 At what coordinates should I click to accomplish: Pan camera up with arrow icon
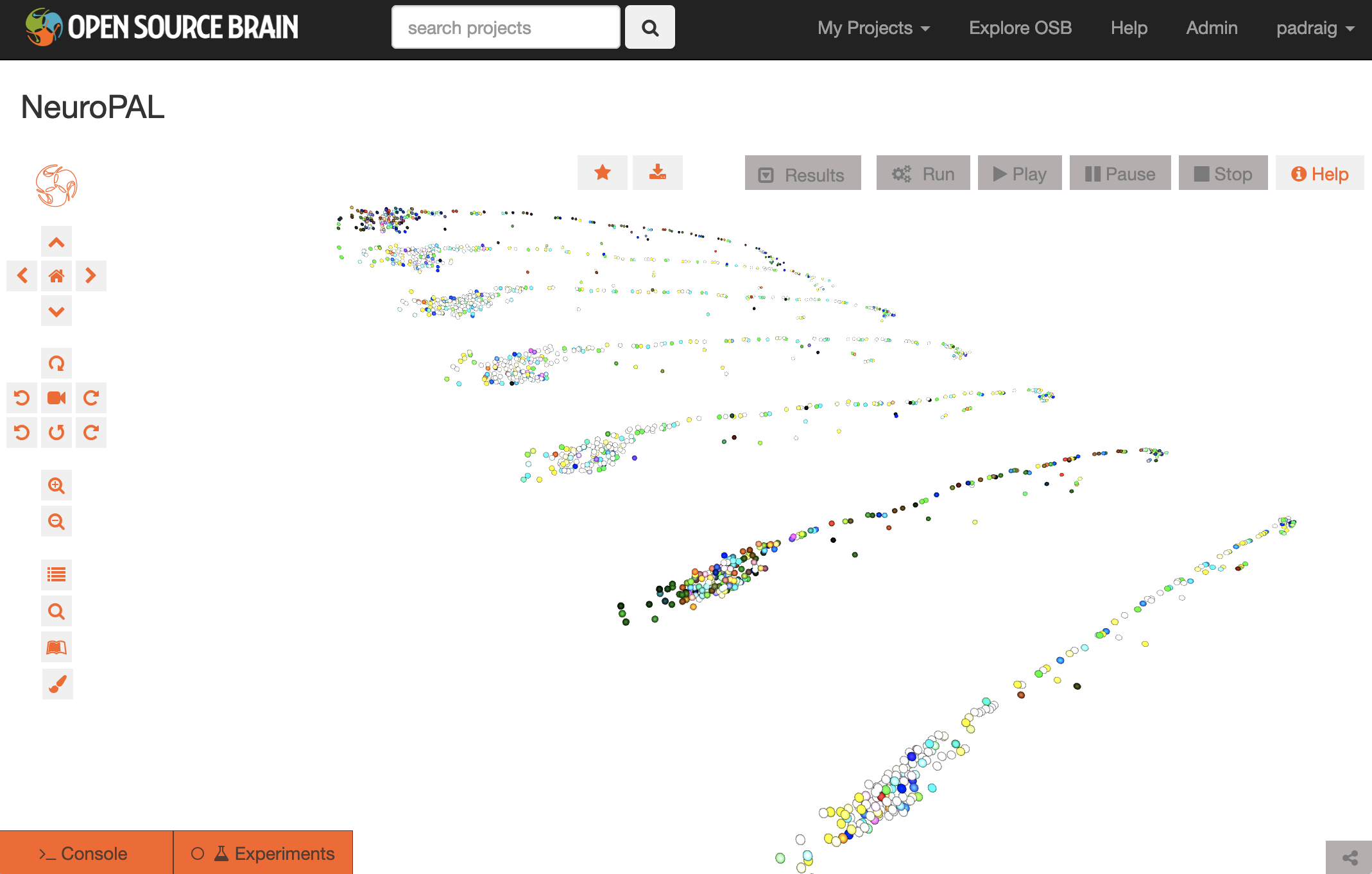pos(56,242)
